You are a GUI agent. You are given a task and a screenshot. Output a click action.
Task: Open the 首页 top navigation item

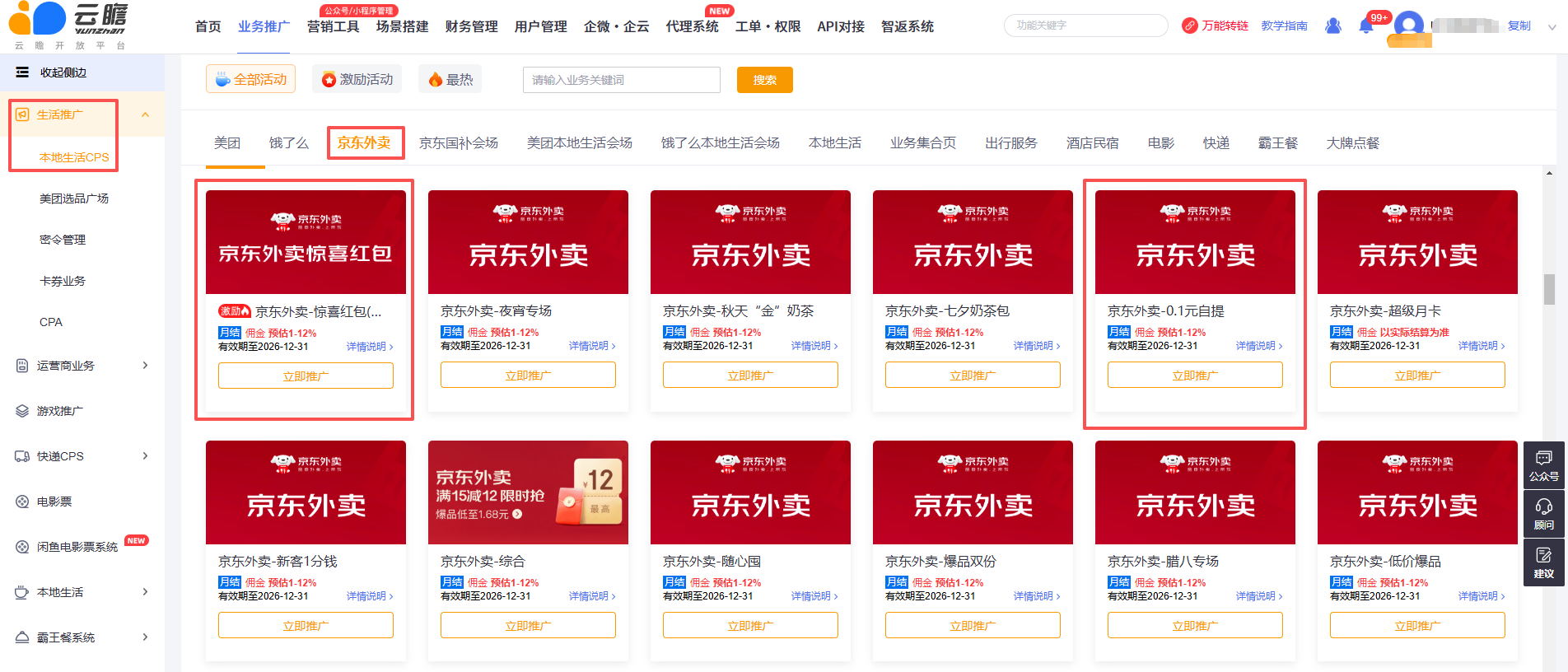tap(208, 26)
